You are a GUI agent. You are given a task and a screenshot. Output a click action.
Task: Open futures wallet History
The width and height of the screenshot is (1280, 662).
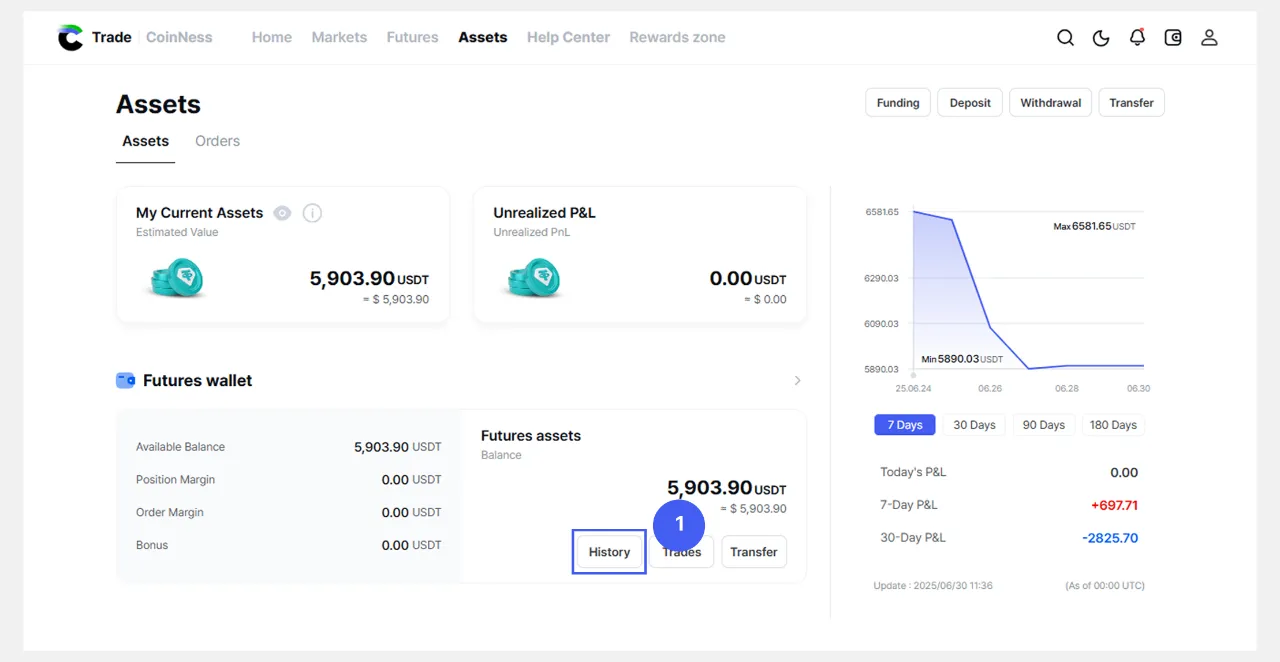click(609, 552)
